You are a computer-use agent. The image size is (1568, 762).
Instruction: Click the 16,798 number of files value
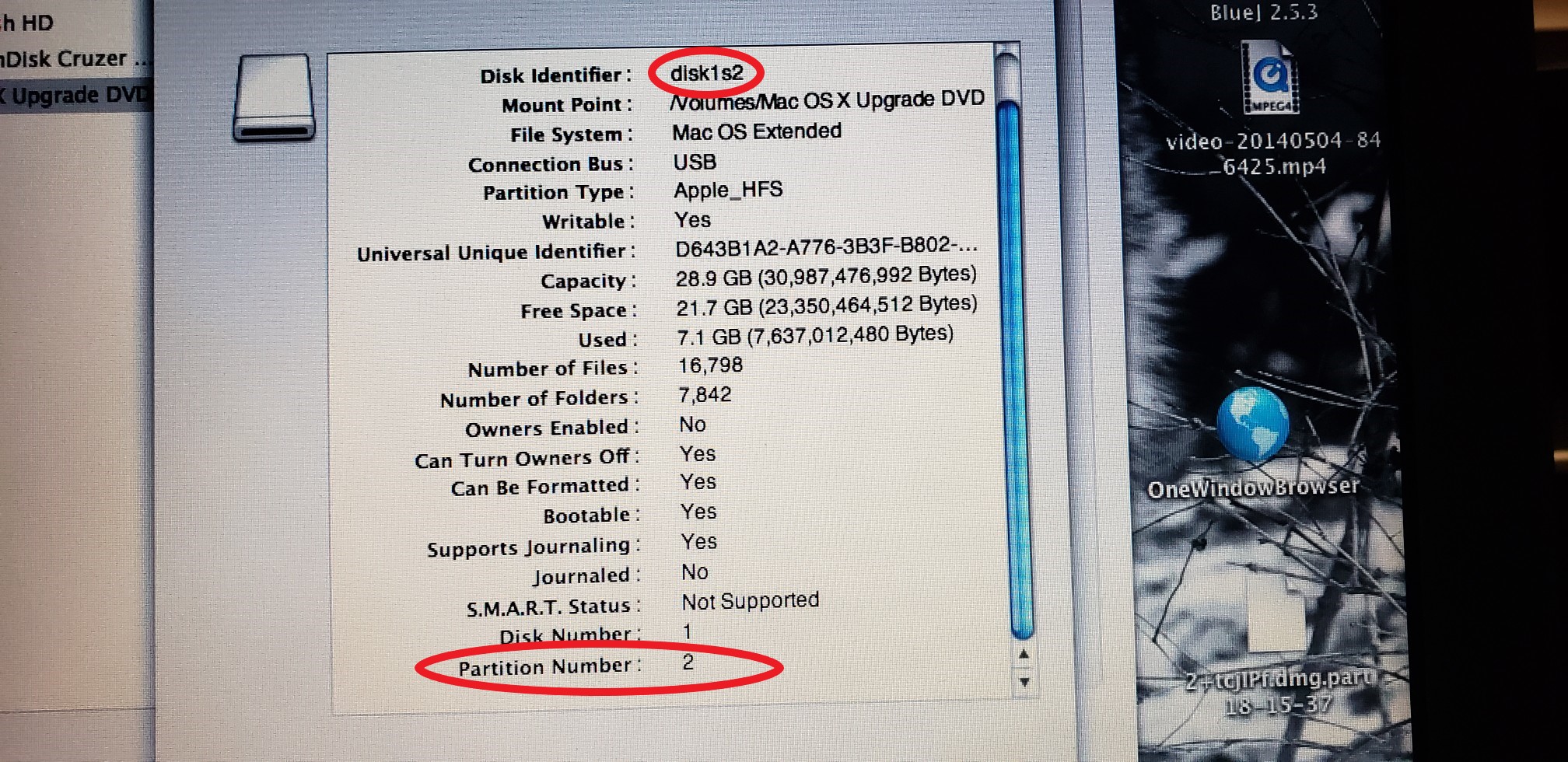pyautogui.click(x=710, y=365)
